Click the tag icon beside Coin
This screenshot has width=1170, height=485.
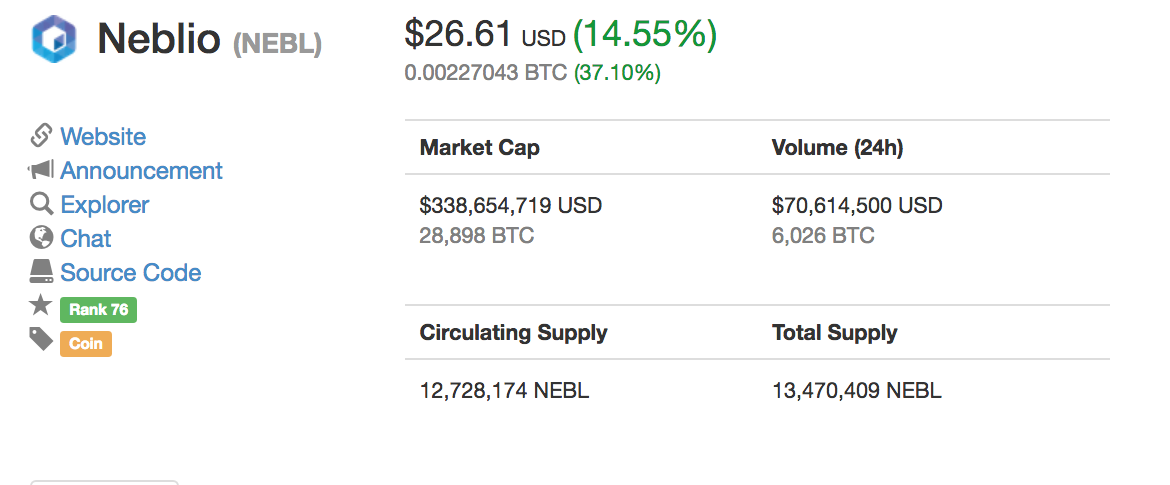click(x=41, y=340)
